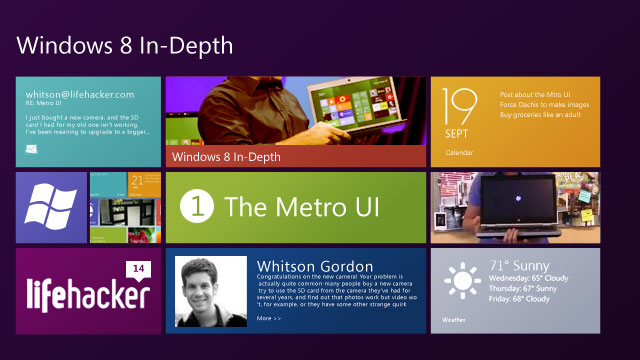Select the Calendar label
This screenshot has width=640, height=360.
[x=459, y=152]
